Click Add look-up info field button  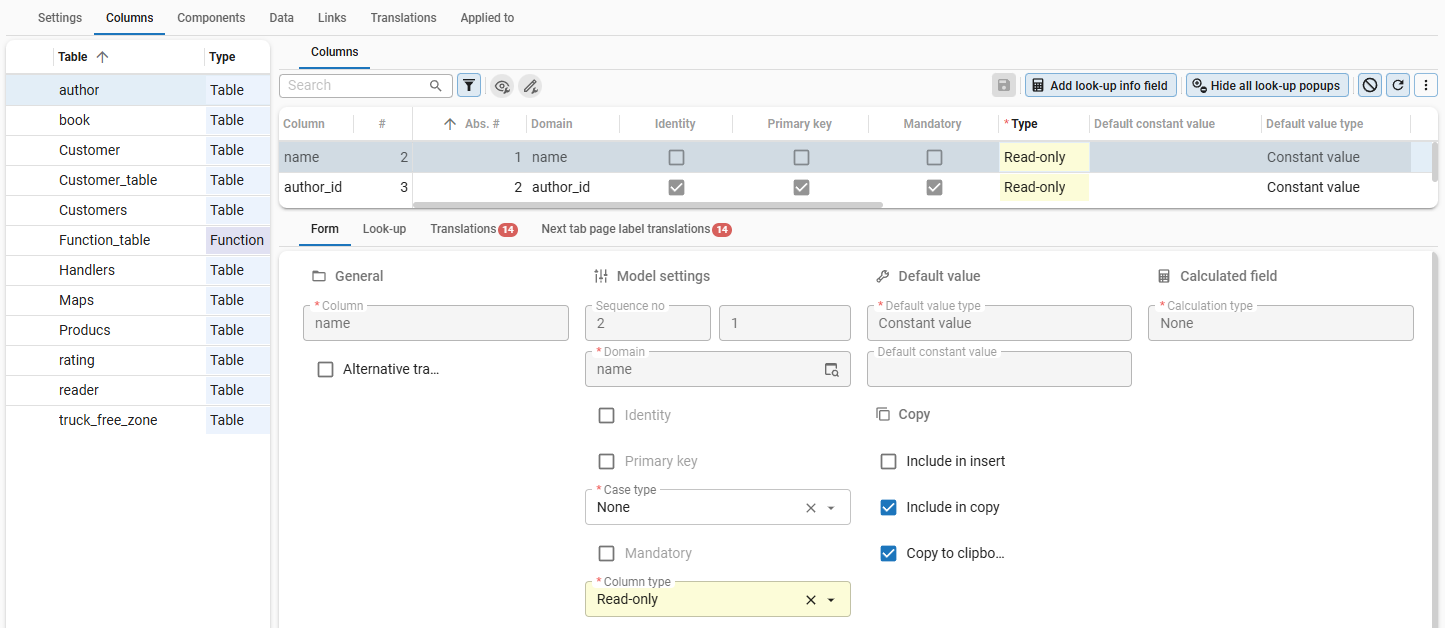pyautogui.click(x=1100, y=86)
